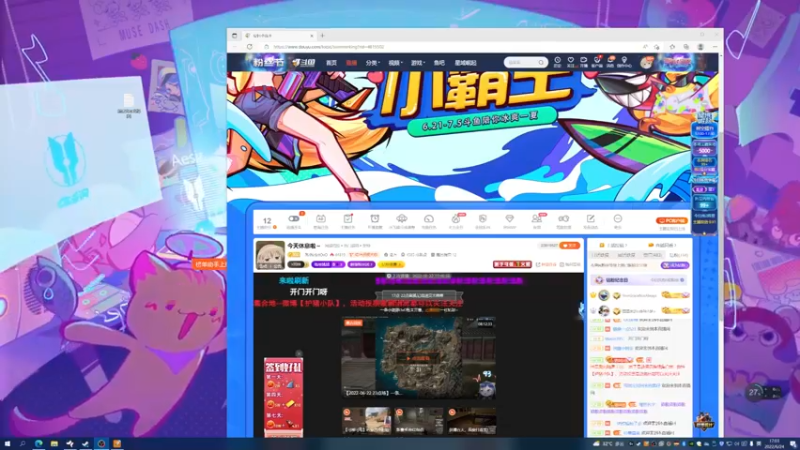Refresh the page in the browser
This screenshot has height=450, width=800.
pos(249,46)
